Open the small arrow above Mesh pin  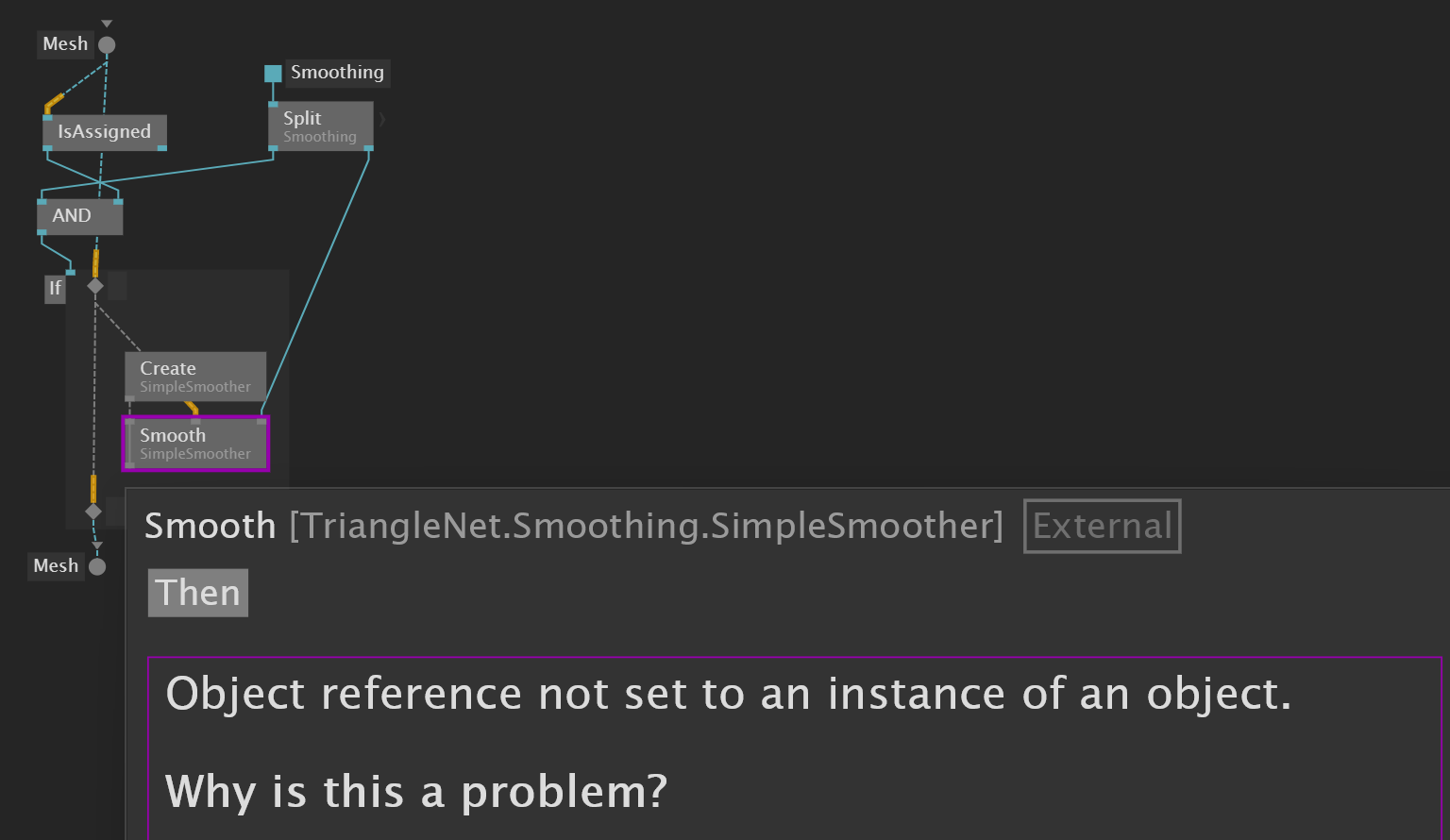pyautogui.click(x=107, y=24)
